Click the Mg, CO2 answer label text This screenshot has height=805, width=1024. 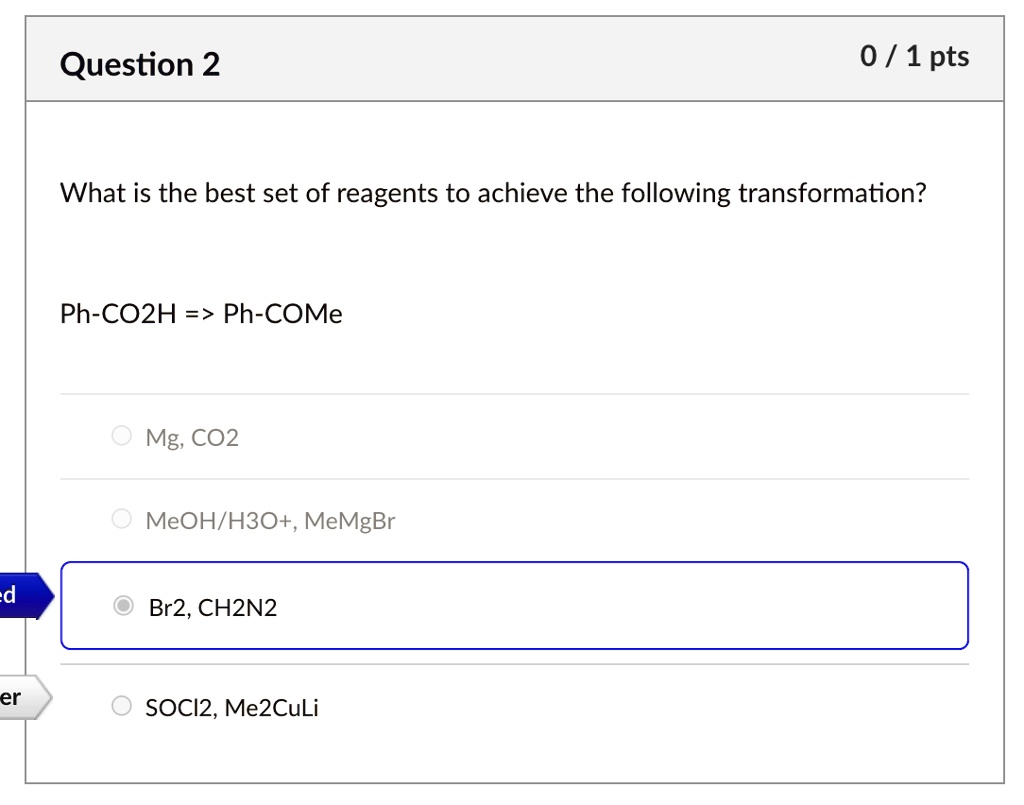[x=192, y=437]
